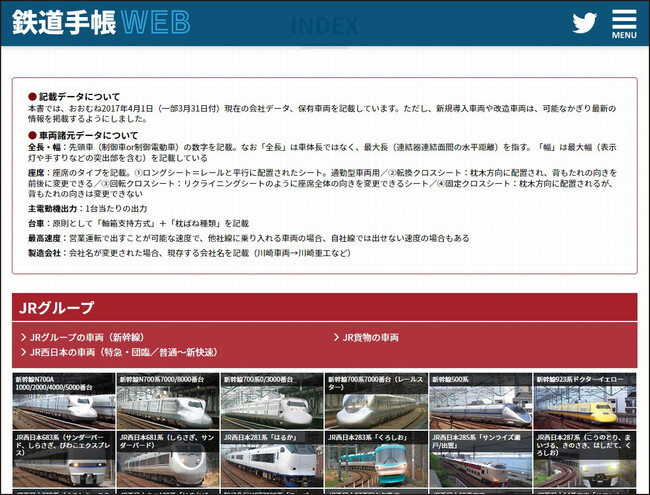This screenshot has height=495, width=650.
Task: Click the arrow beside JRグループの車両（新幹線）
Action: pos(24,337)
